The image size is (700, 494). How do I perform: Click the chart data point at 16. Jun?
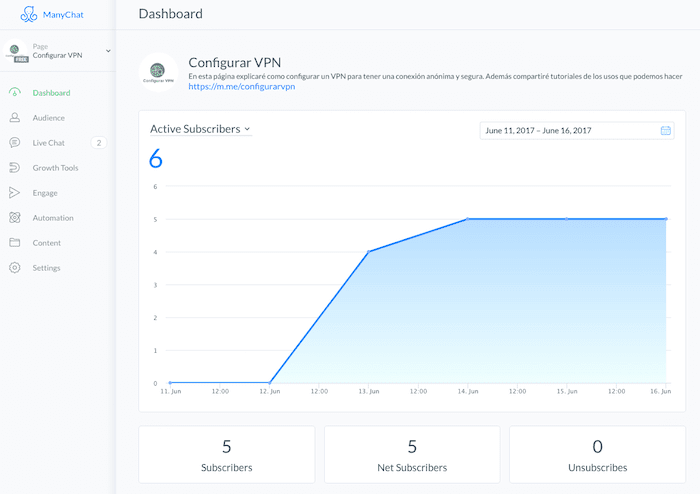click(x=666, y=219)
